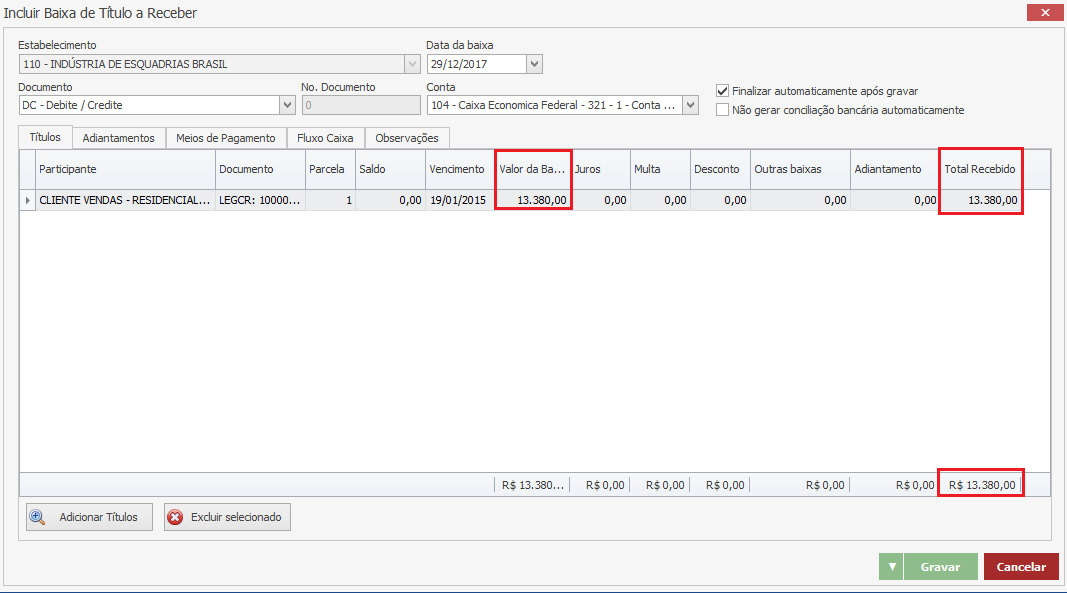Image resolution: width=1067 pixels, height=593 pixels.
Task: Click the magnifier icon on Adicionar Títulos
Action: coord(37,517)
